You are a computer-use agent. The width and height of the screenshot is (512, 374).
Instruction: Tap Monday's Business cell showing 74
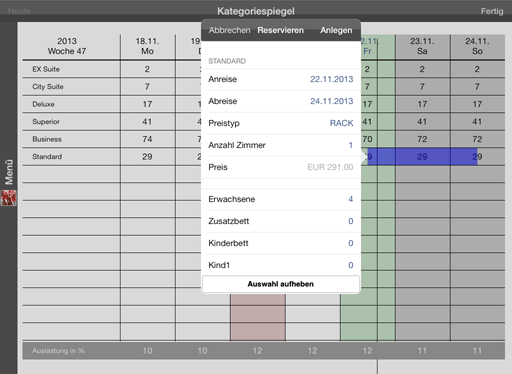[148, 139]
